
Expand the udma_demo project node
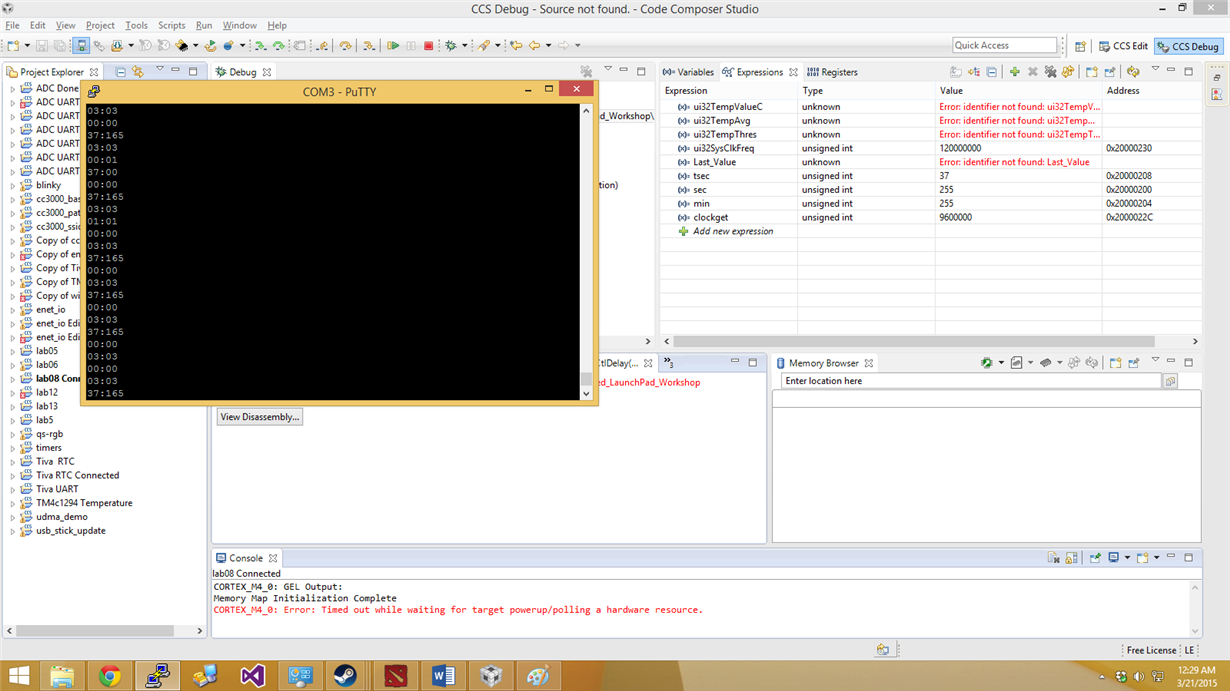13,517
